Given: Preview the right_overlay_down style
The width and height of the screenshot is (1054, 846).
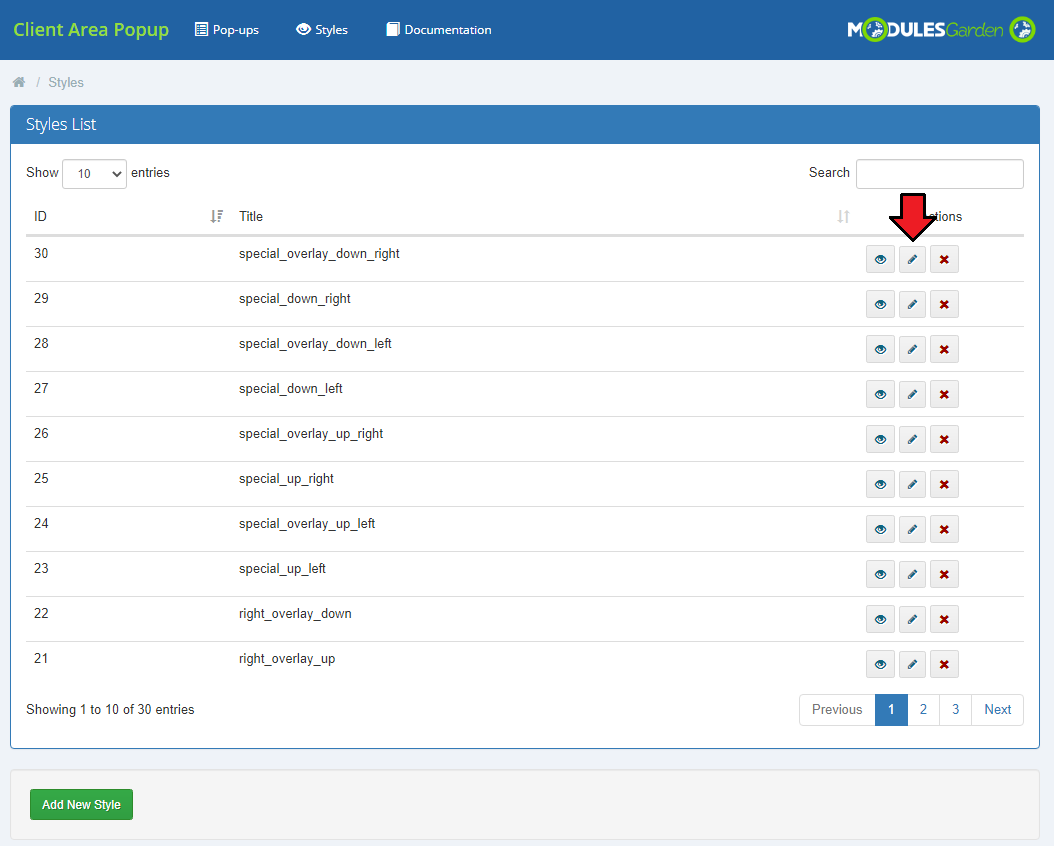Looking at the screenshot, I should tap(880, 620).
